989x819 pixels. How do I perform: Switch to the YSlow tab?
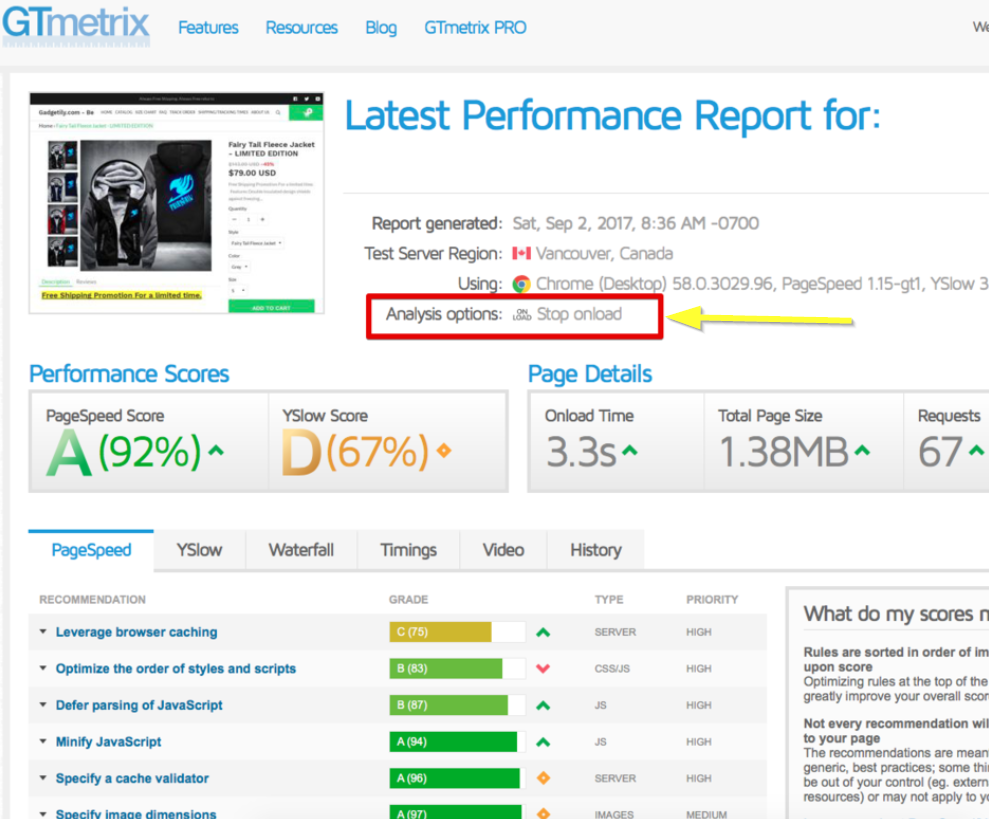coord(199,550)
